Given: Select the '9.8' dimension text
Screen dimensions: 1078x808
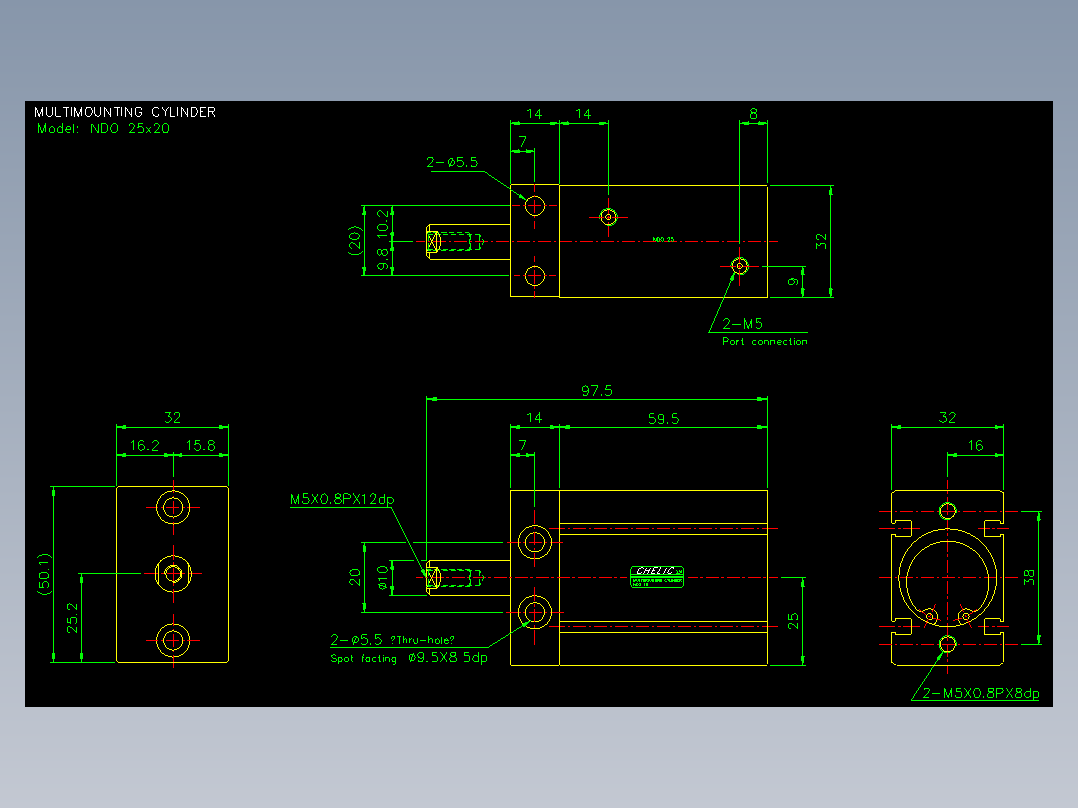Looking at the screenshot, I should (383, 259).
